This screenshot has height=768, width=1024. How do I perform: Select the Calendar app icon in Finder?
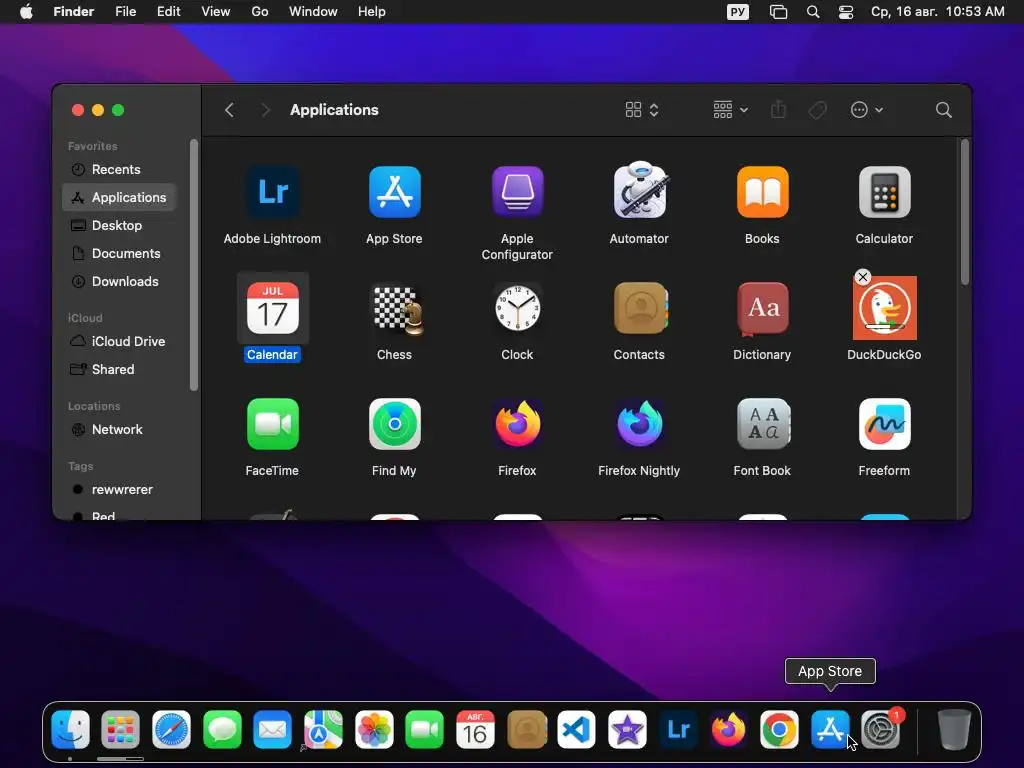pyautogui.click(x=272, y=308)
